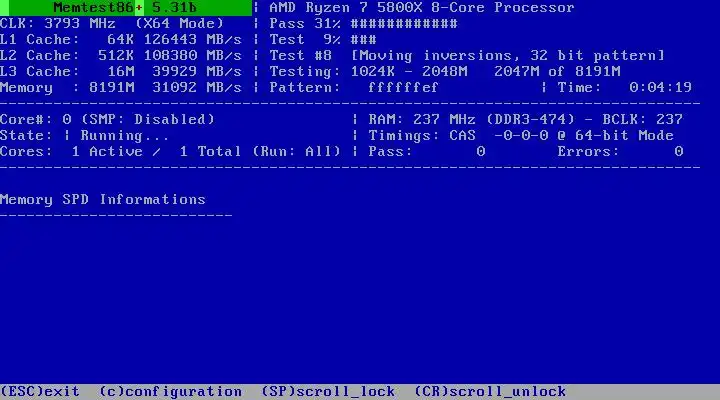Click the Timings: CAS -0-0-0 text
Screen dimensions: 720x400
458,136
